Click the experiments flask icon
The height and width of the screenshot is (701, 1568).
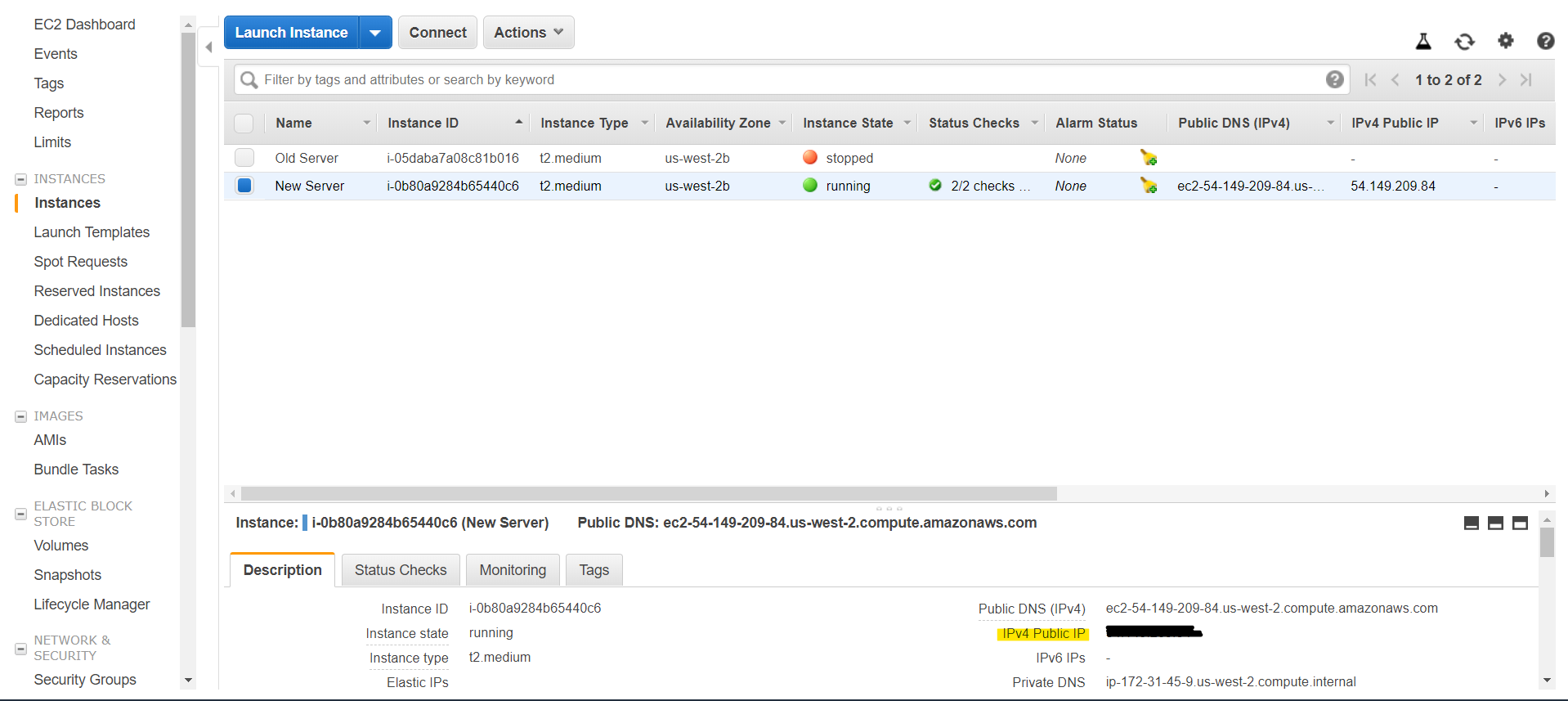coord(1423,41)
